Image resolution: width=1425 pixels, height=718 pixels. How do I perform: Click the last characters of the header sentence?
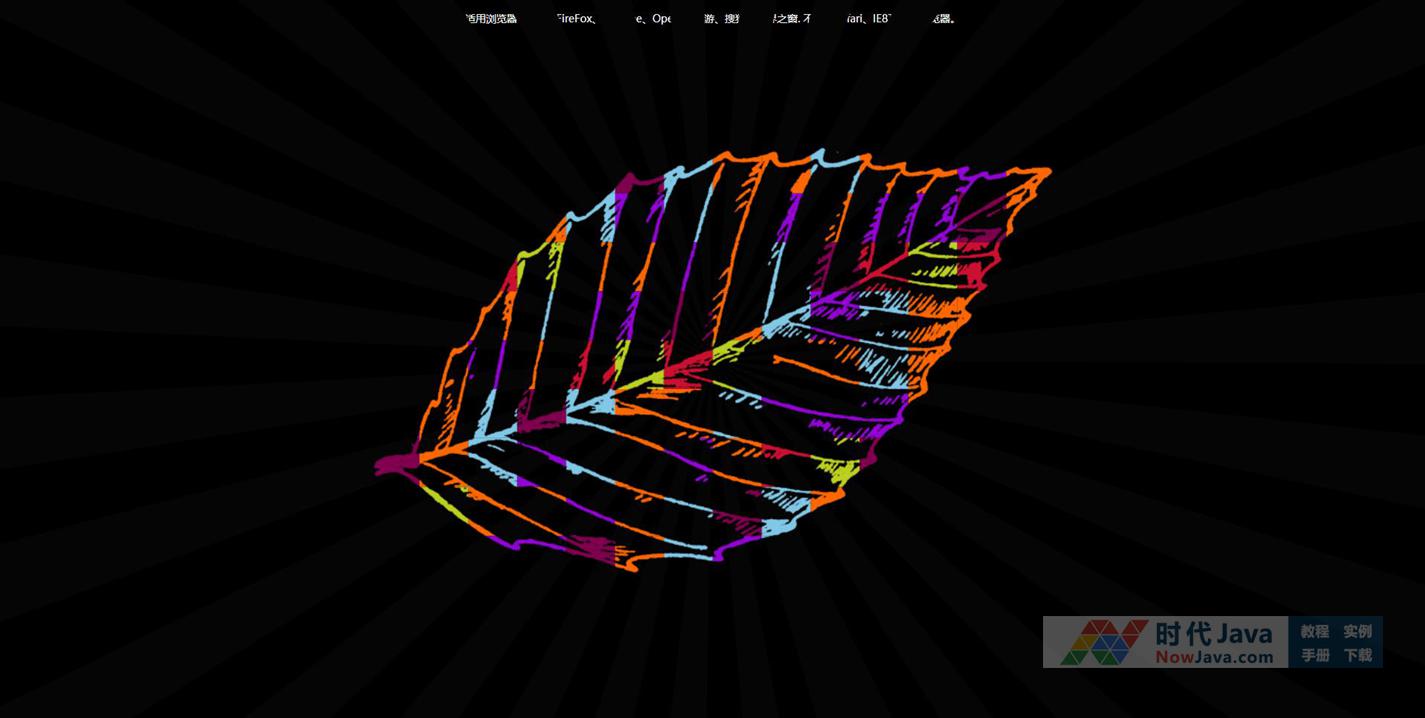point(941,18)
